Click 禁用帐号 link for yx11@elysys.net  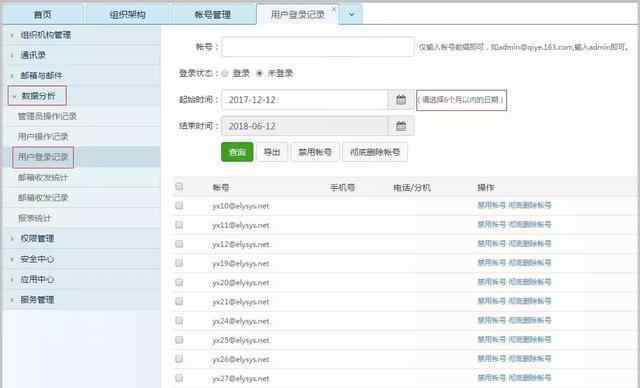[491, 224]
